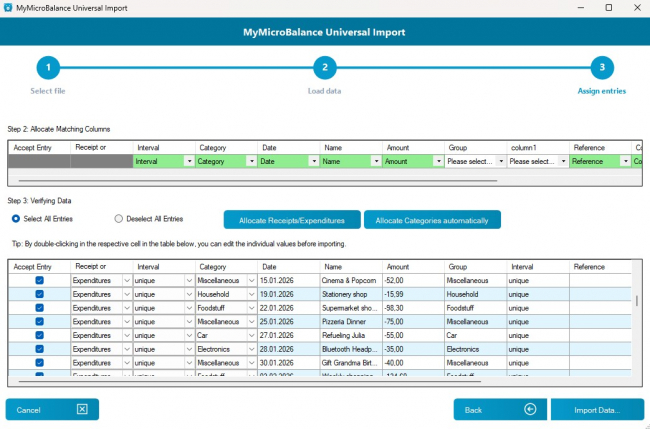Click the X icon on Cancel button

82,409
